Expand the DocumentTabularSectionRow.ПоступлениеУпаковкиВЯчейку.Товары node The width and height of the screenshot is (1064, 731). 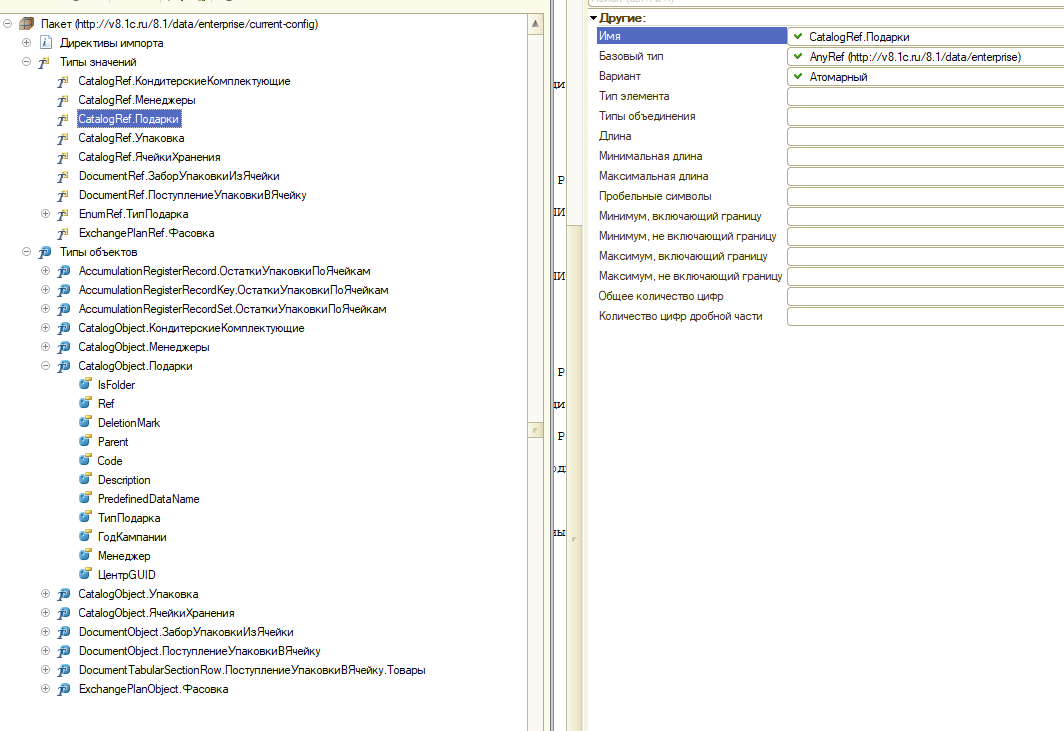click(45, 670)
